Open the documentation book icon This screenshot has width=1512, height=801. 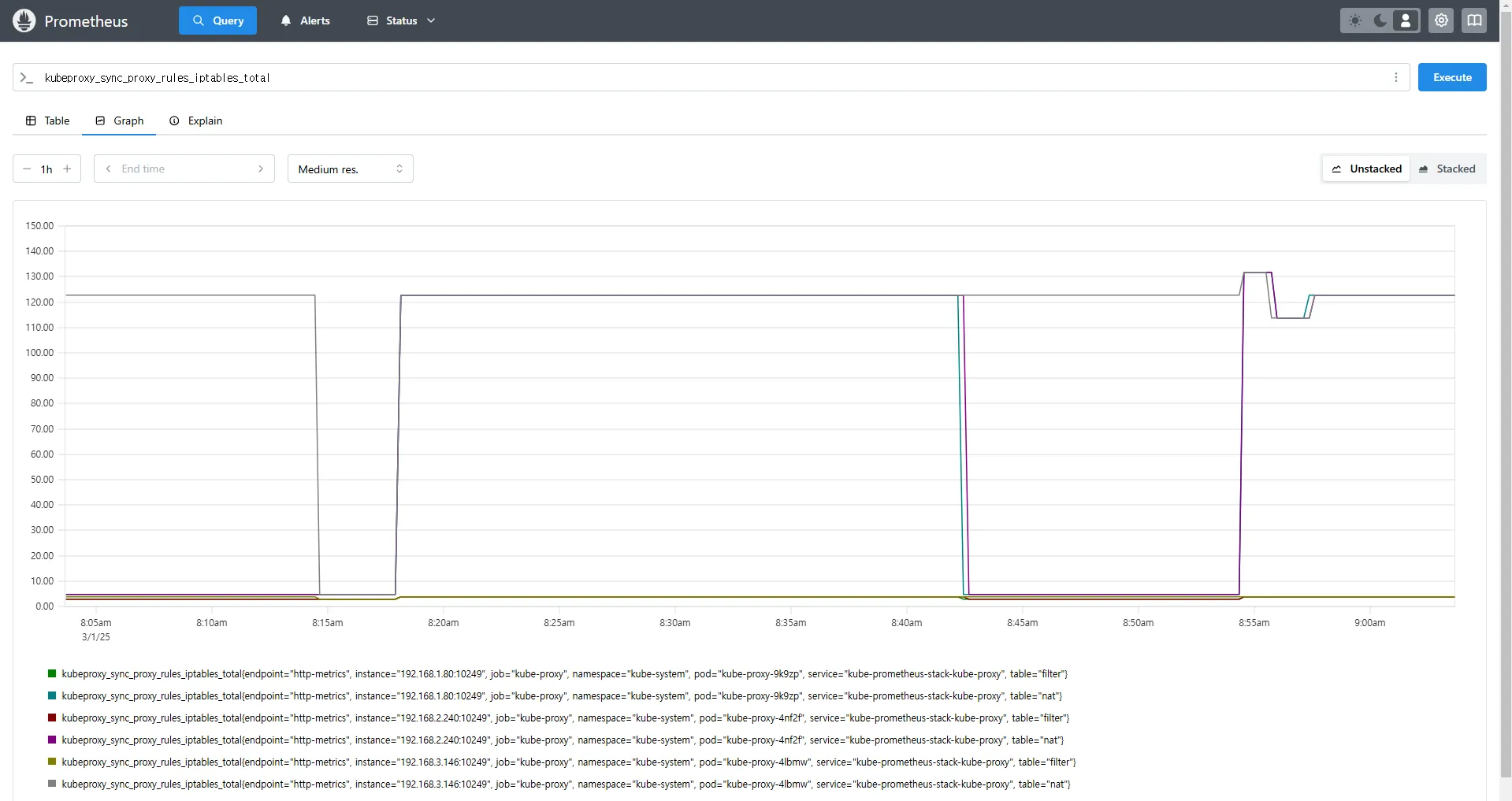click(1473, 20)
